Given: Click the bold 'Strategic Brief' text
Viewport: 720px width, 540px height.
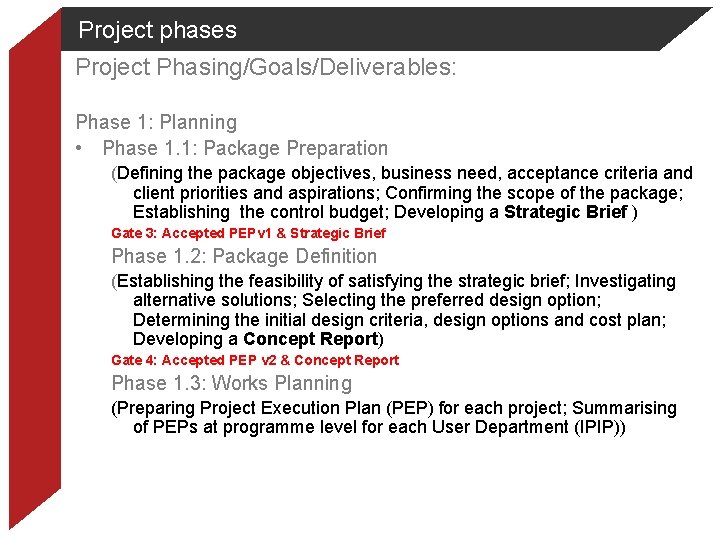Looking at the screenshot, I should coord(565,212).
